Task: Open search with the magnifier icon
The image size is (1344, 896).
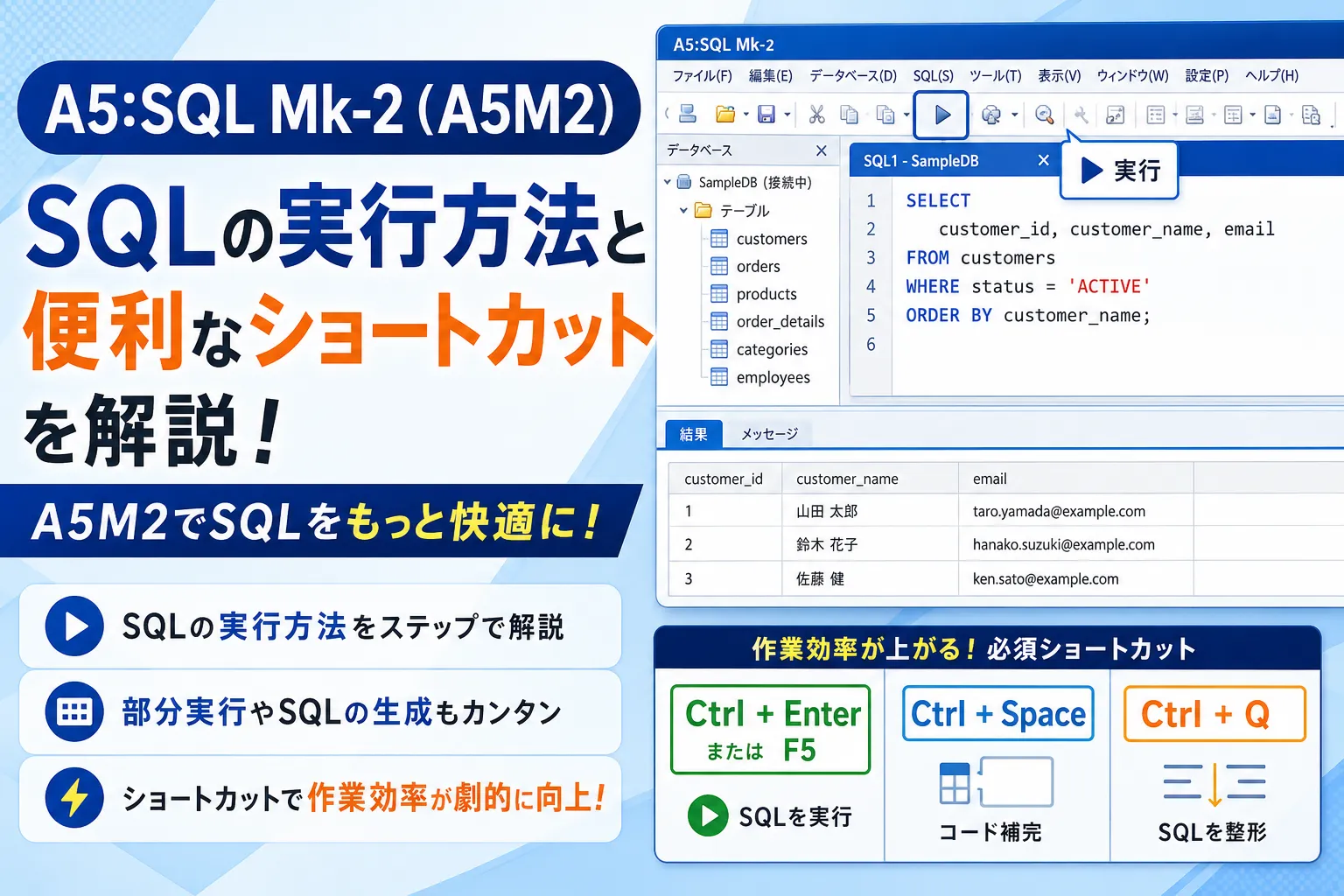Action: pyautogui.click(x=1044, y=115)
